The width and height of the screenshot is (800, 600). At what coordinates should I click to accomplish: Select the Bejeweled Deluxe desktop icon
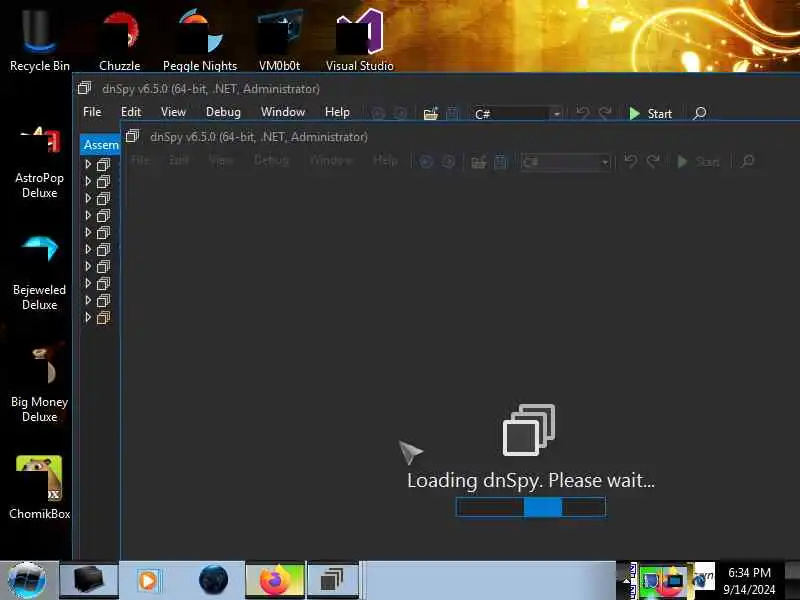39,273
